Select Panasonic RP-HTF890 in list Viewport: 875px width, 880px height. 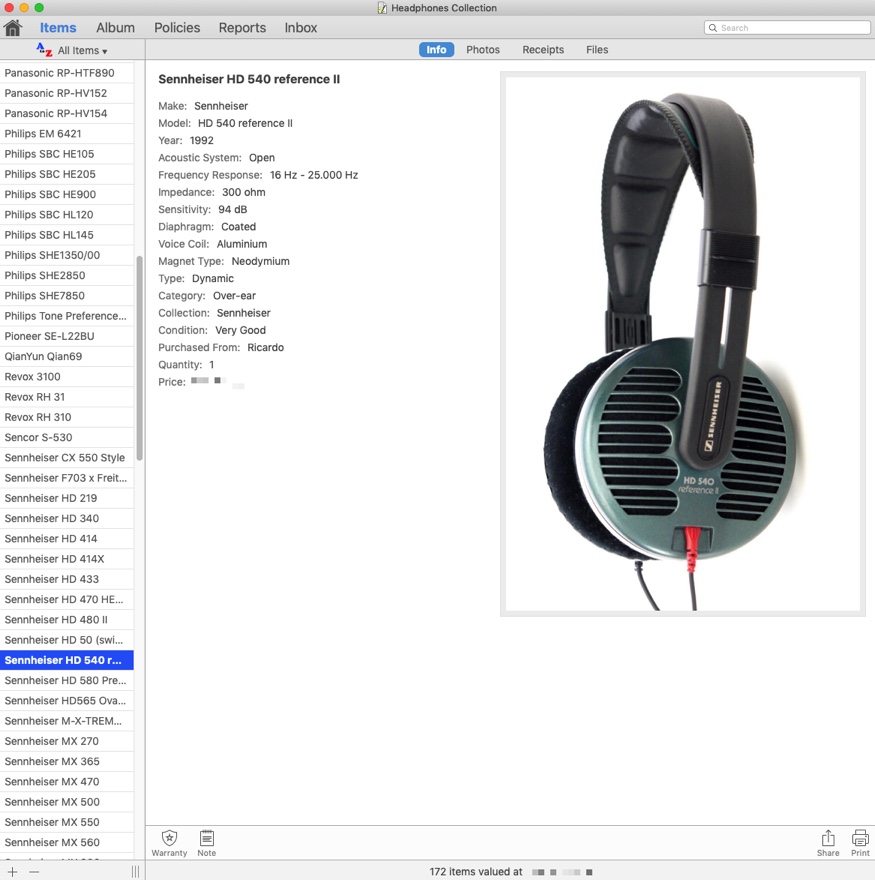[x=67, y=73]
